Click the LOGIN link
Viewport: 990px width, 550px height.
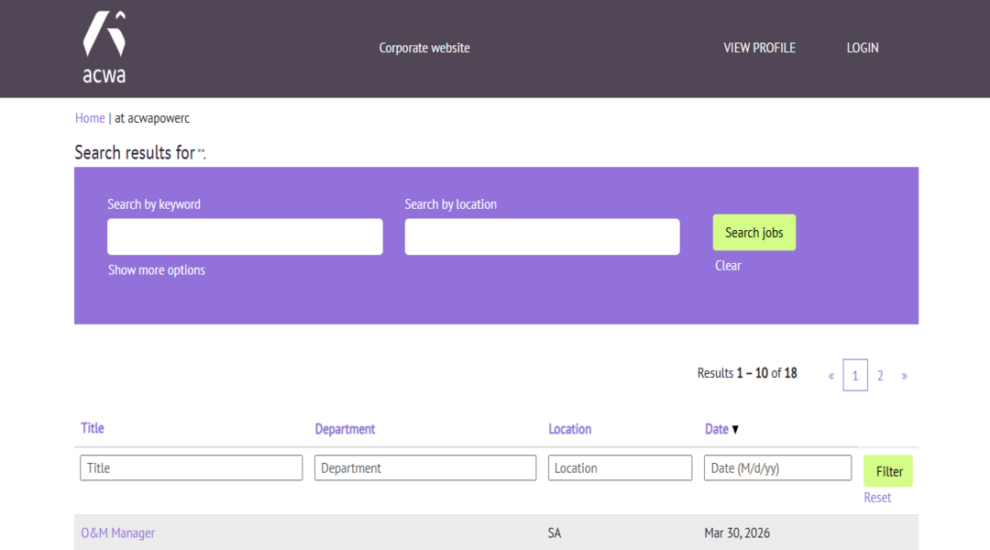click(862, 48)
